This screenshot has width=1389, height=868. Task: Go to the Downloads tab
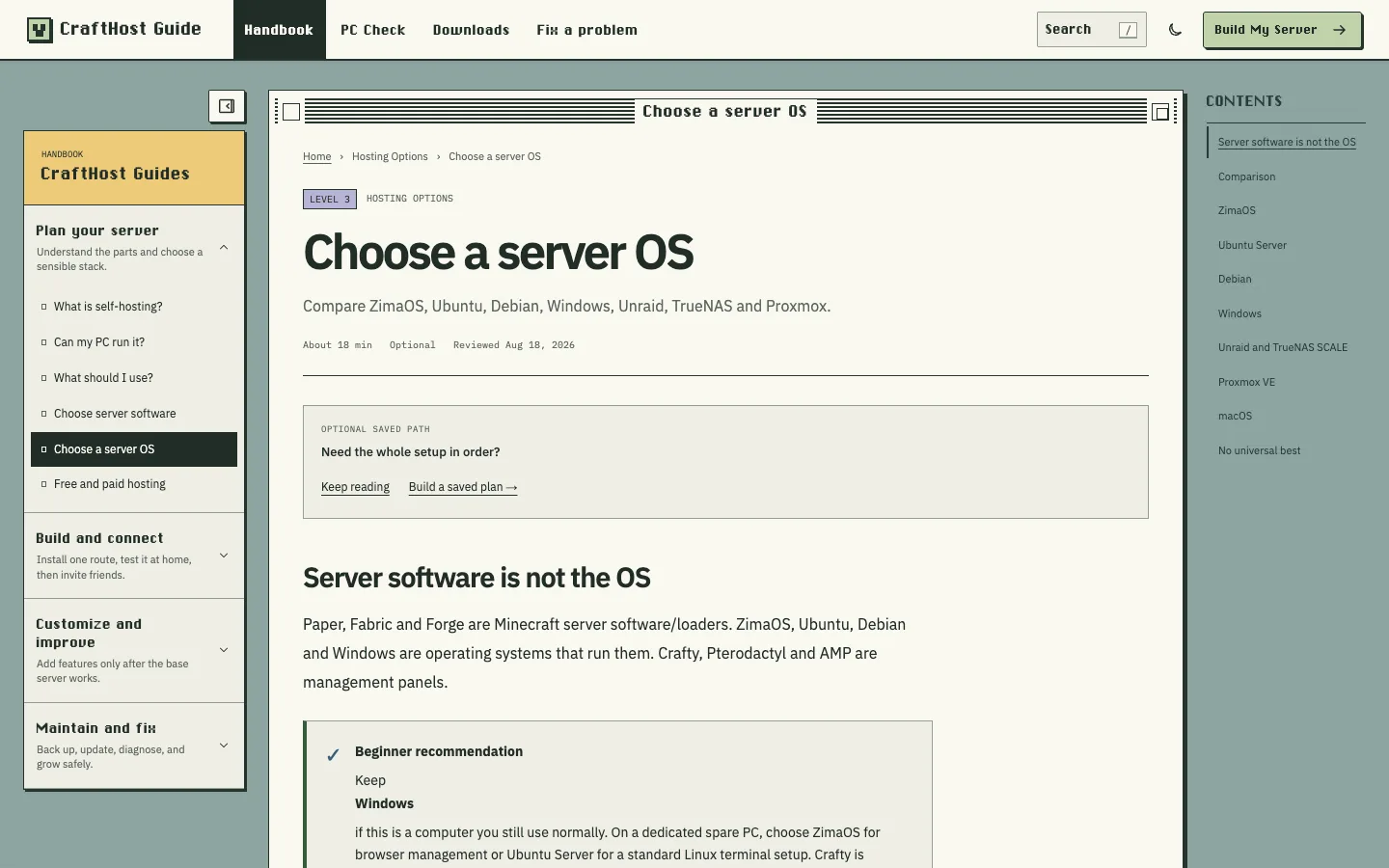tap(471, 30)
